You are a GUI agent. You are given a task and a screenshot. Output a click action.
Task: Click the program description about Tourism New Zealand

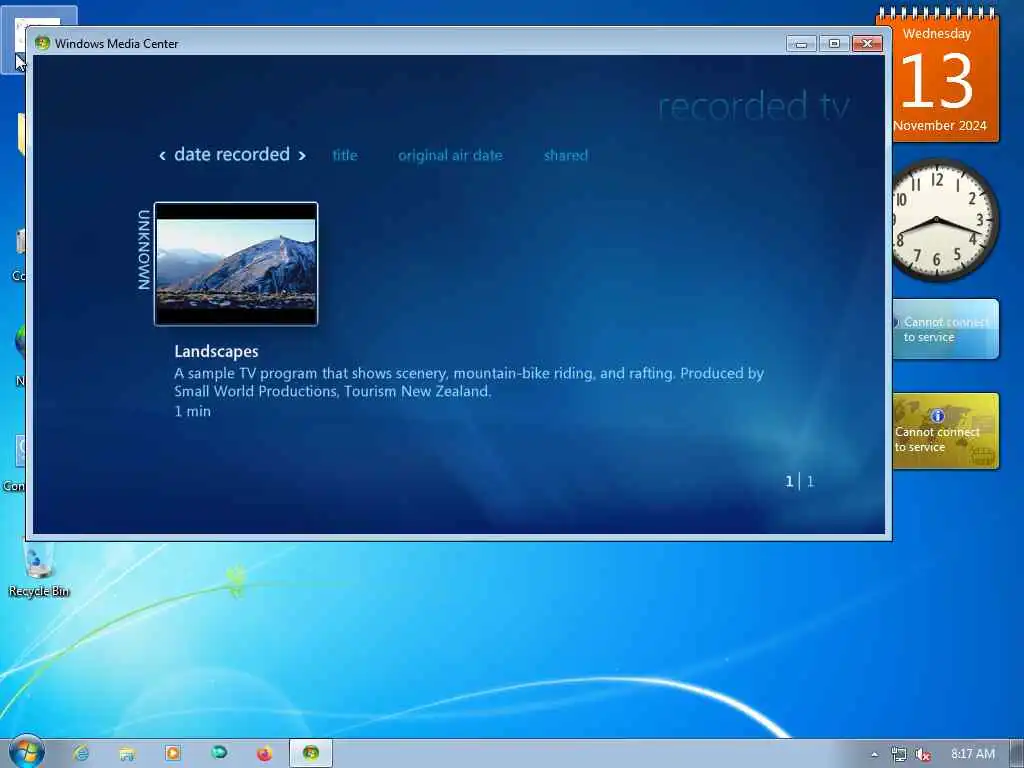click(469, 382)
